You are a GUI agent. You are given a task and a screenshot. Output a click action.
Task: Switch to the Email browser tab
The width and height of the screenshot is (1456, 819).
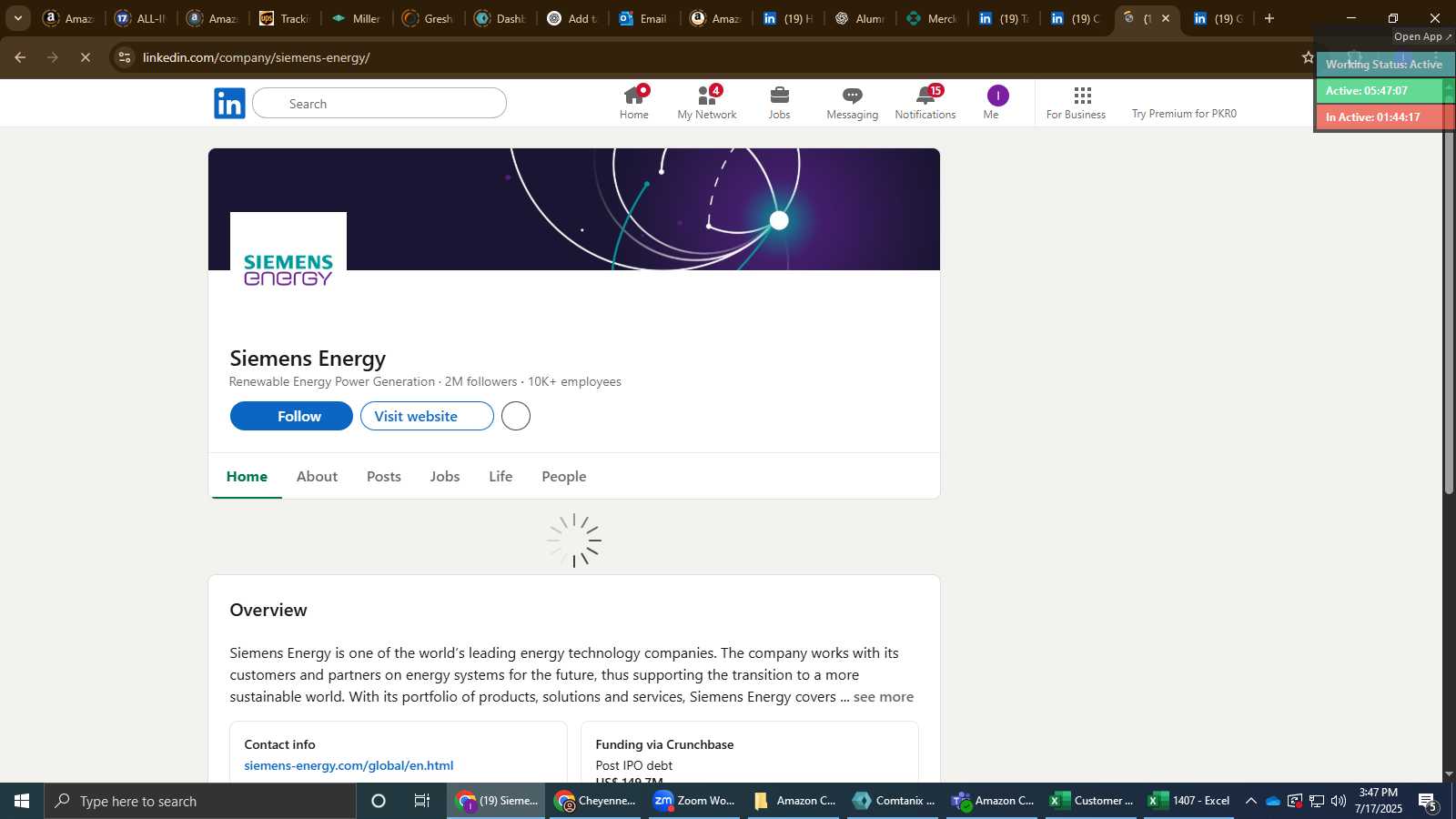[x=644, y=18]
